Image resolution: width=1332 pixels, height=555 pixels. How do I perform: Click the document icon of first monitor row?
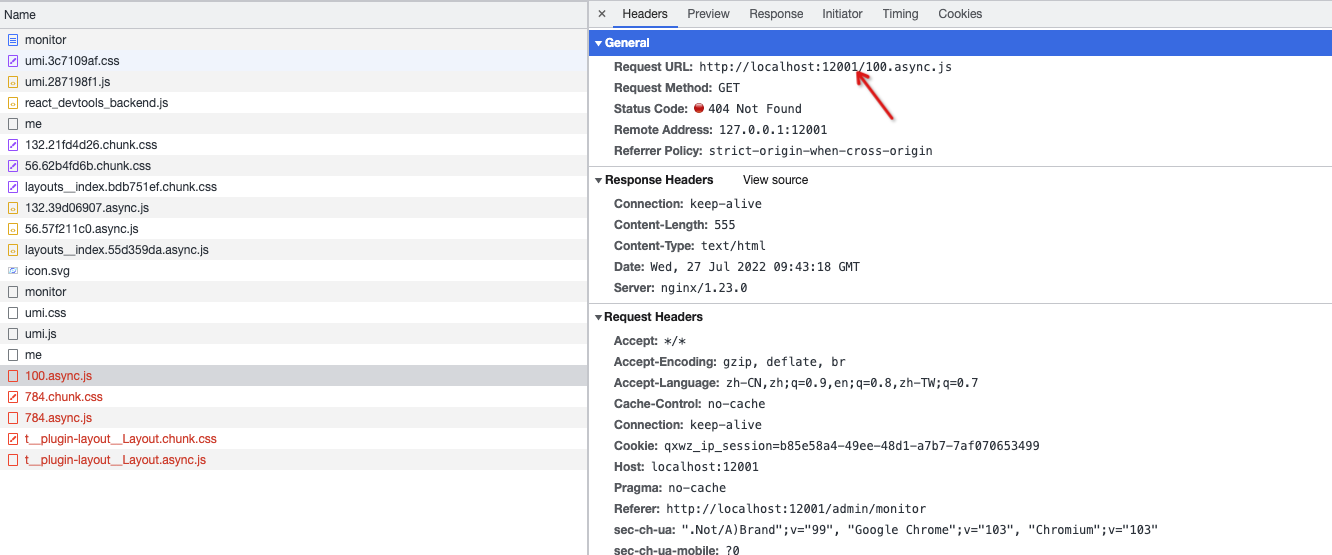pos(13,40)
